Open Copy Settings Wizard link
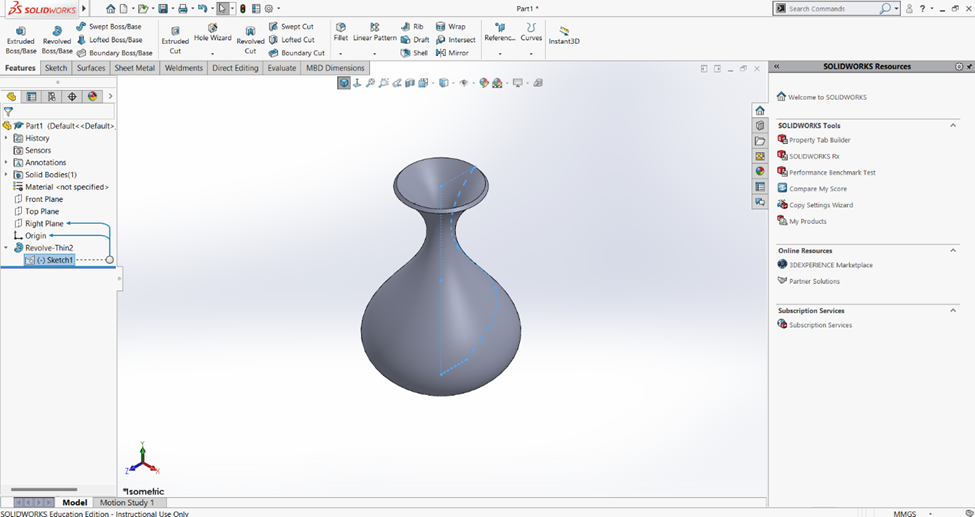This screenshot has width=975, height=517. pyautogui.click(x=815, y=205)
